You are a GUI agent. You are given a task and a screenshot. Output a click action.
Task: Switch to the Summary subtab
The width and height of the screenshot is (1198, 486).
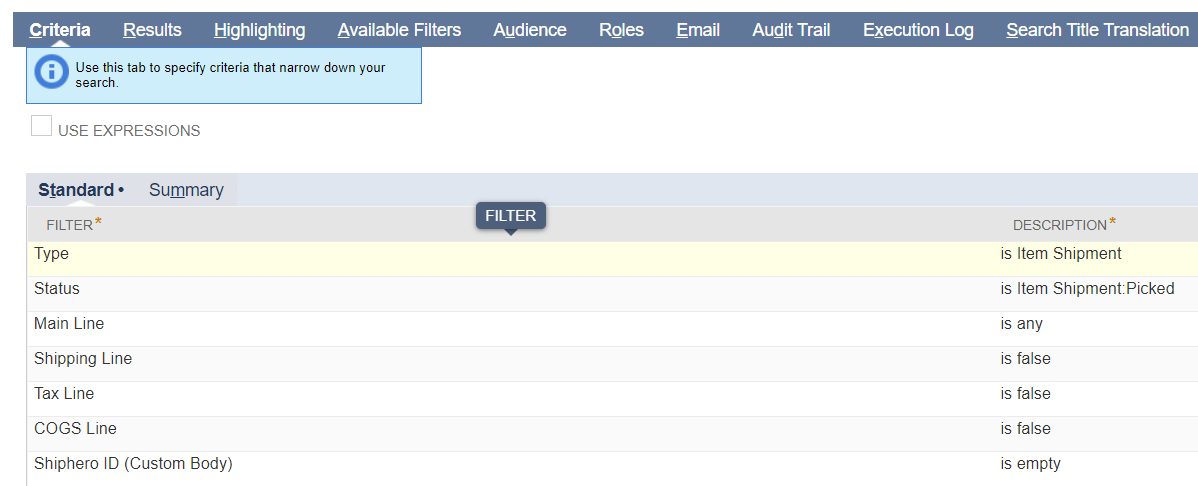click(186, 190)
